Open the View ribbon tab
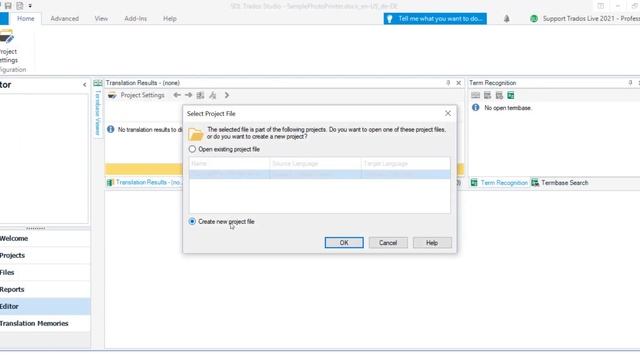 click(x=101, y=19)
